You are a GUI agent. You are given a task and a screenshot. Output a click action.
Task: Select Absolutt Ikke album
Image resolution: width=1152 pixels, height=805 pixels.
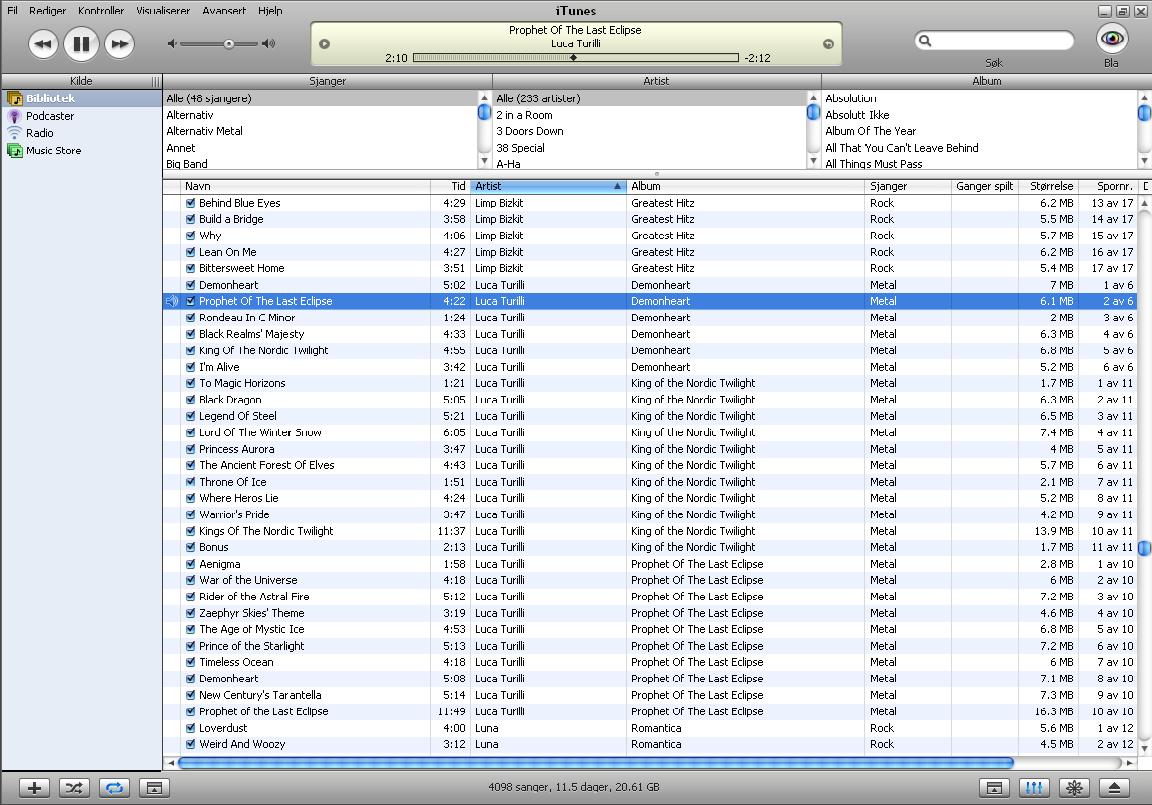tap(979, 115)
